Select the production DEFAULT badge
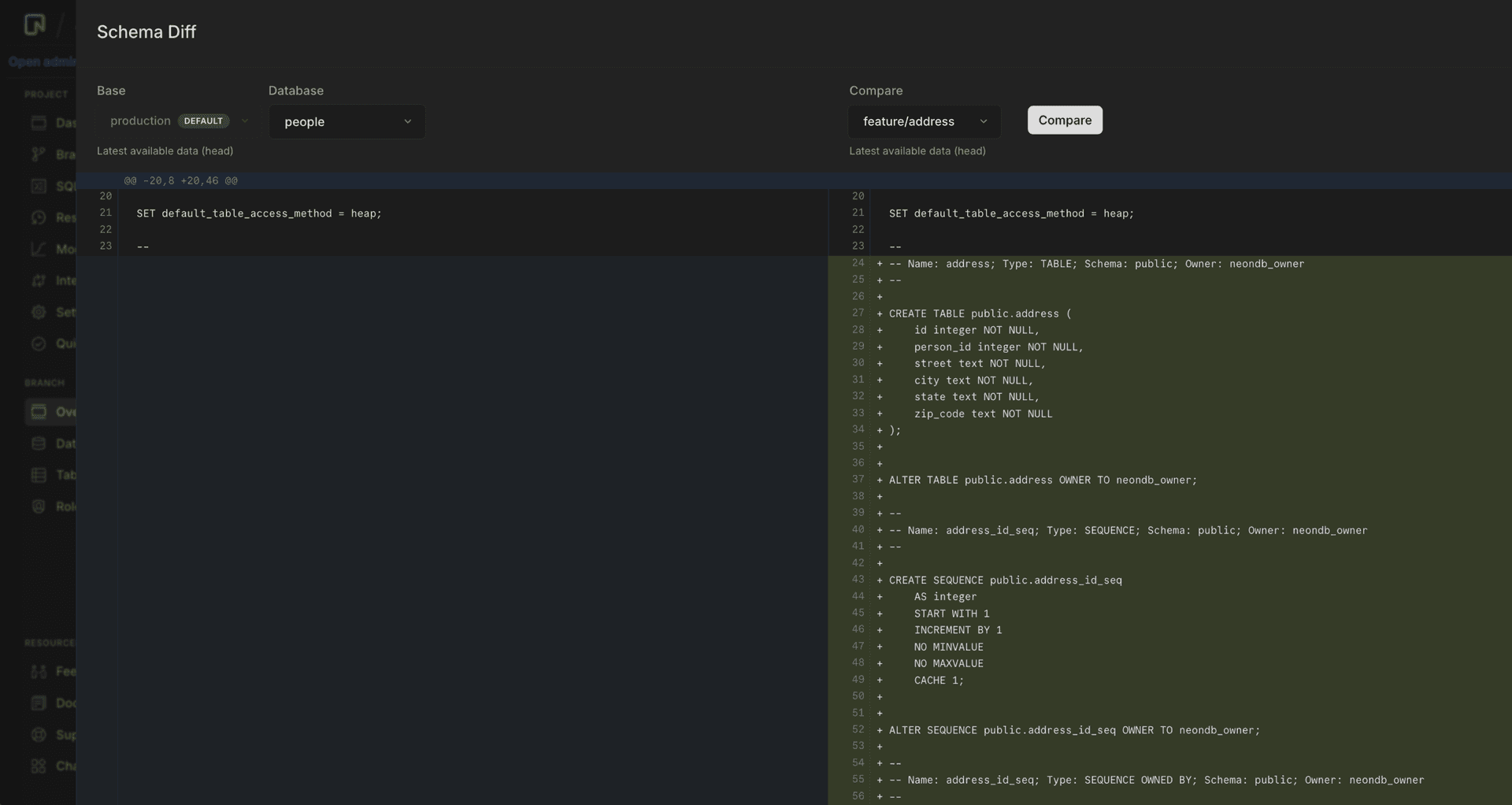Viewport: 1512px width, 805px height. [x=202, y=121]
